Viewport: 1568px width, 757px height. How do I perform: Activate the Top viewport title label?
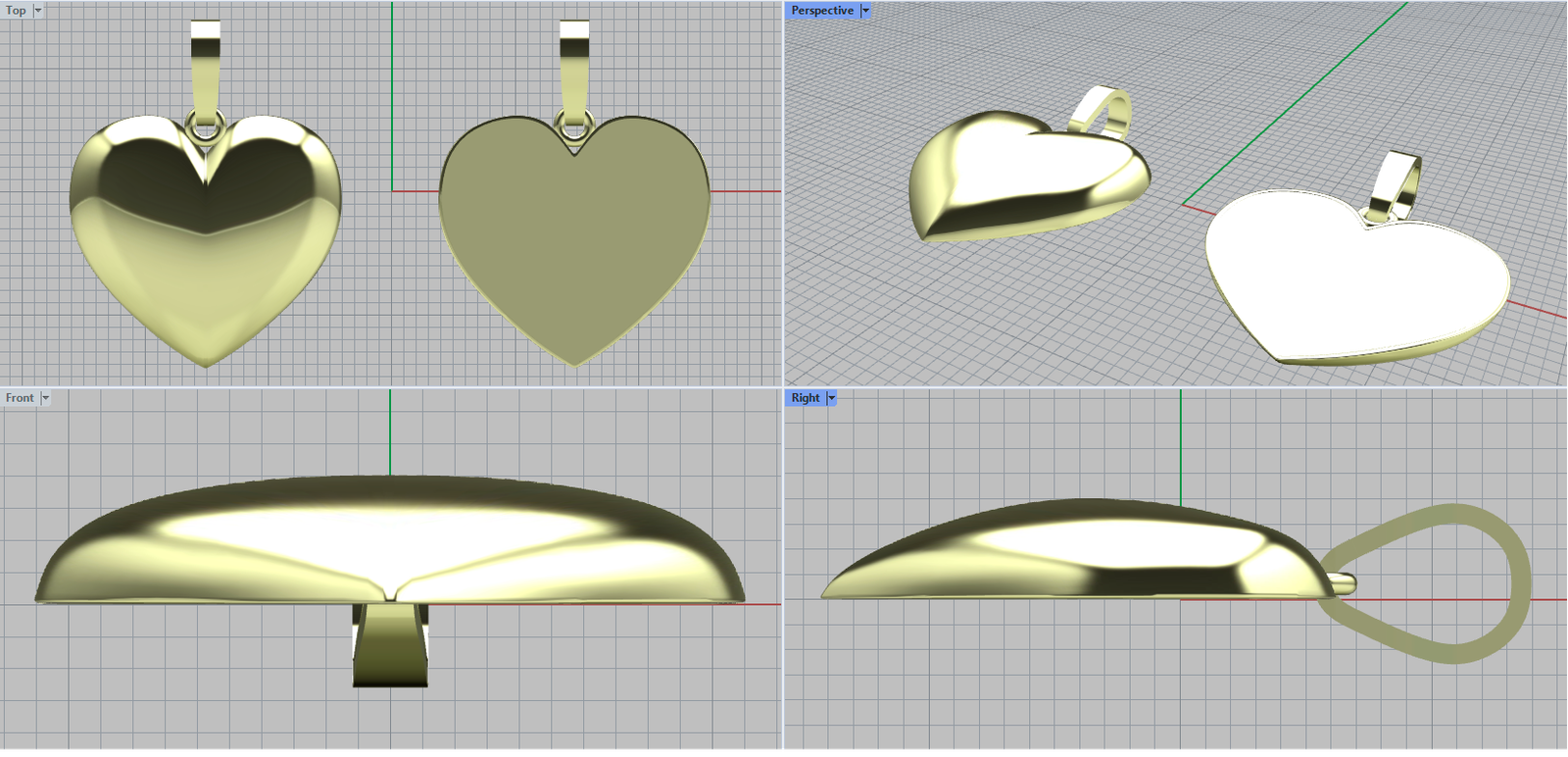point(16,11)
